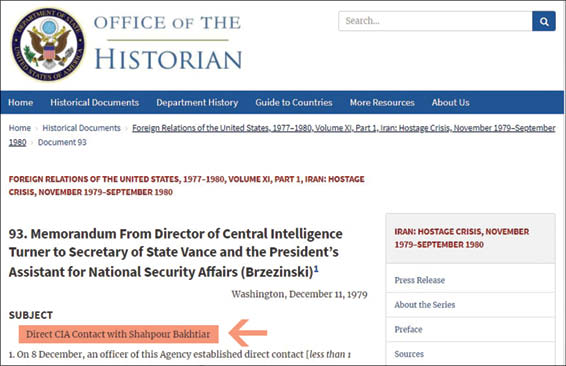Select the Preface sidebar link

coord(408,329)
